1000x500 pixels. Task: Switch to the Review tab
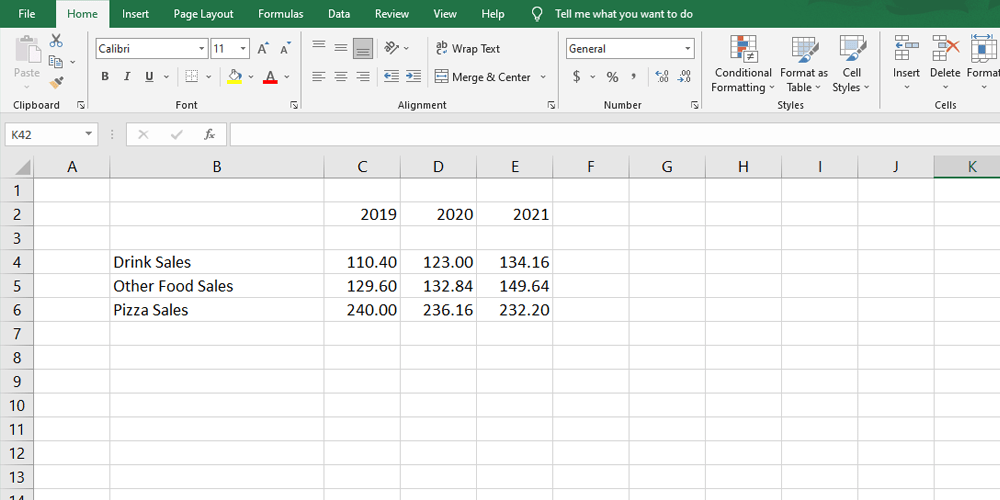point(392,14)
